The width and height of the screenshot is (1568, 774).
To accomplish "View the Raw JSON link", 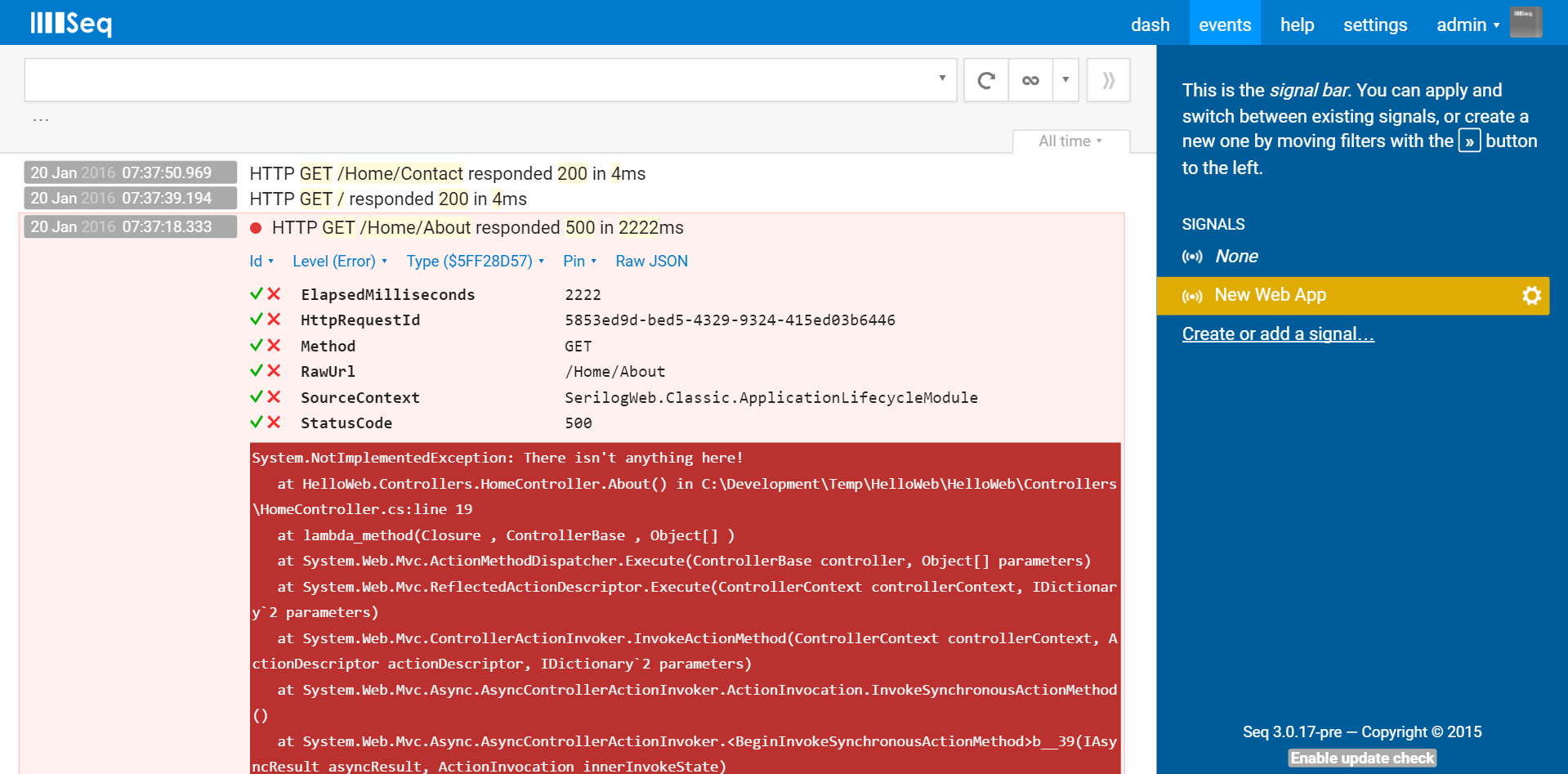I will [x=651, y=261].
